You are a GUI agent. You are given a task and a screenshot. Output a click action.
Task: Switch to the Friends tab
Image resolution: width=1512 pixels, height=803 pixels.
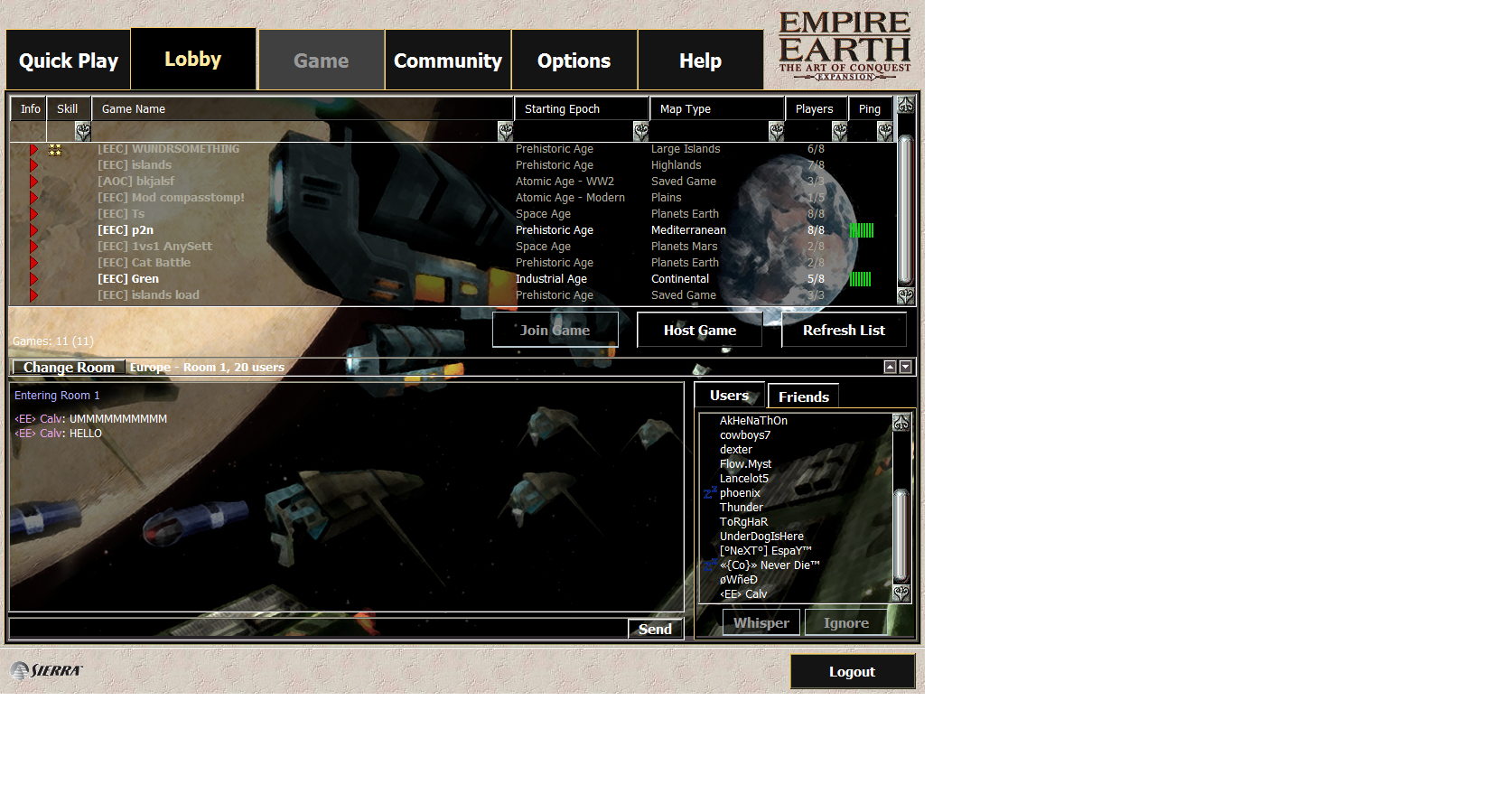pyautogui.click(x=803, y=397)
